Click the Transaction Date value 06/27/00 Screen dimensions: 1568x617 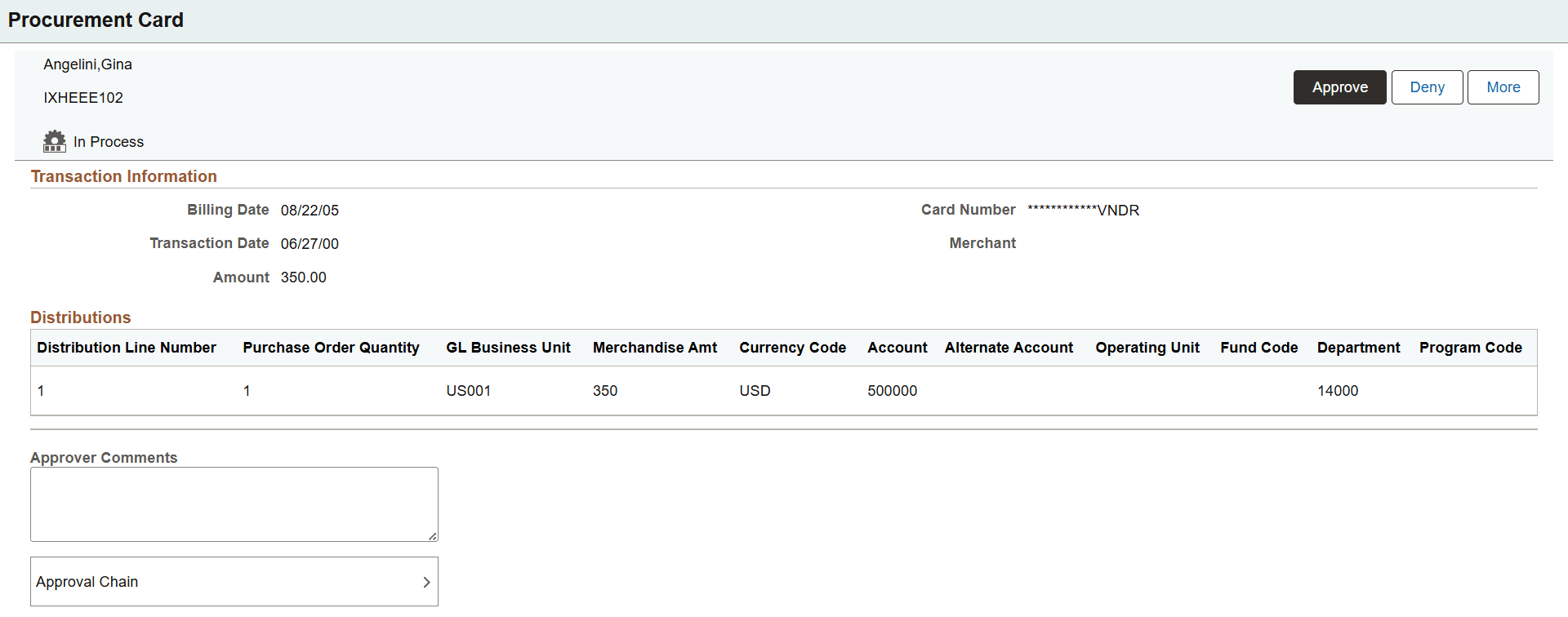310,244
